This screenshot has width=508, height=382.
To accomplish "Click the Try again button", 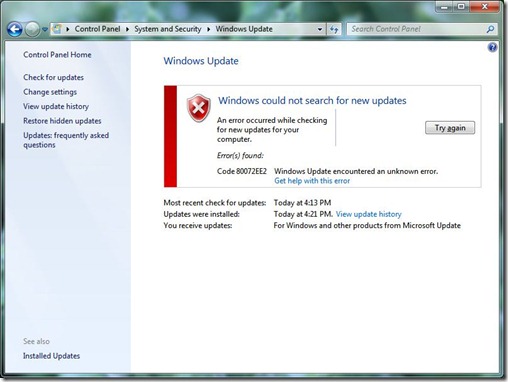I will point(450,128).
